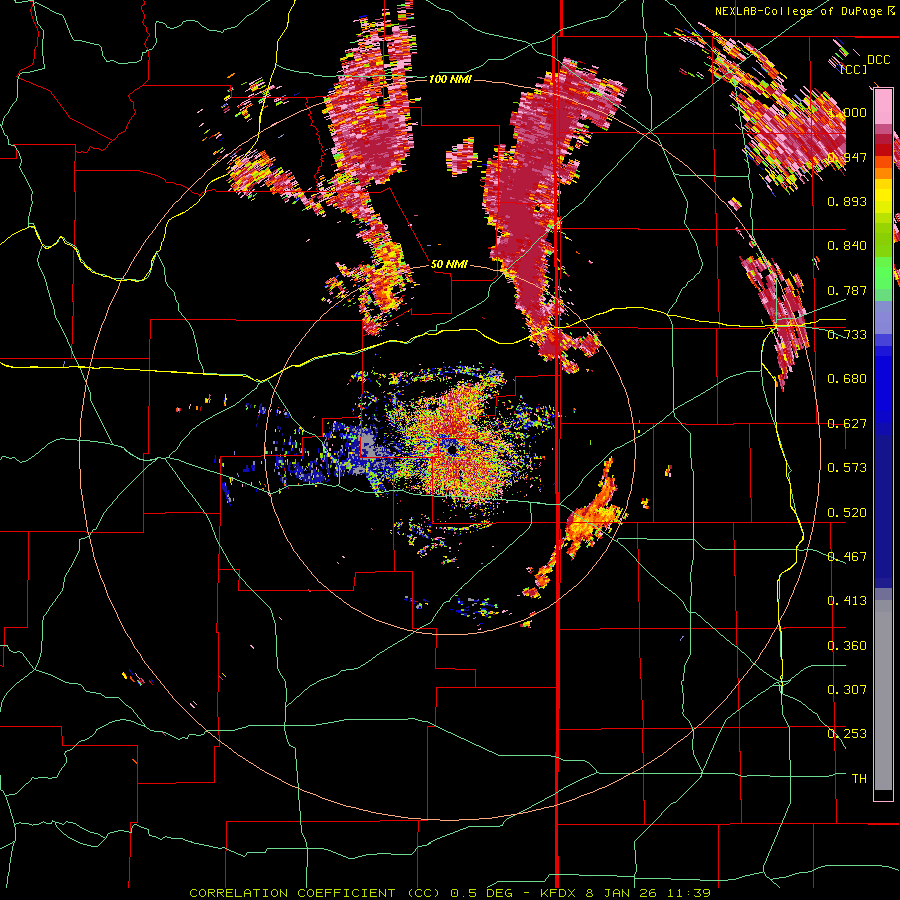This screenshot has width=900, height=900.
Task: Click the TH threshold label
Action: [x=859, y=779]
